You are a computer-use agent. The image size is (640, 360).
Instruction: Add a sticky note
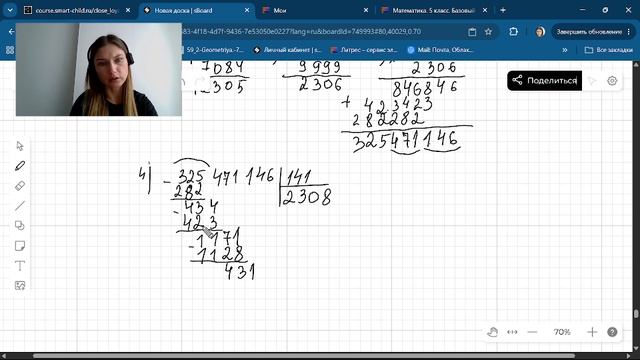(x=20, y=246)
